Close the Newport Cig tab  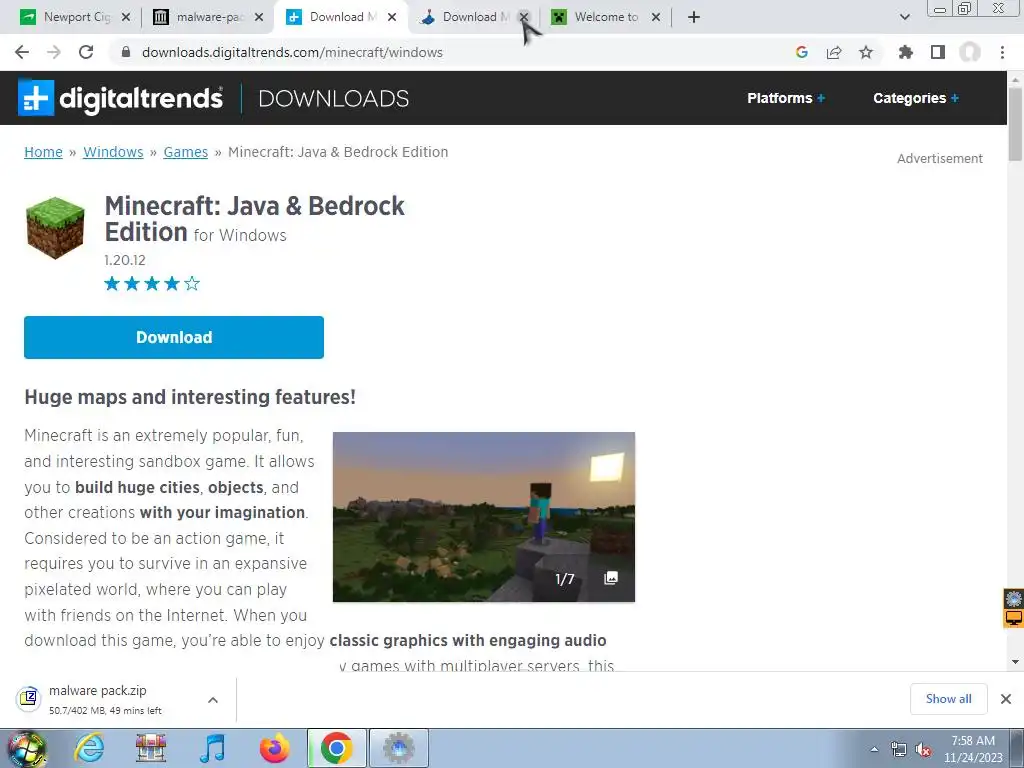(x=126, y=17)
